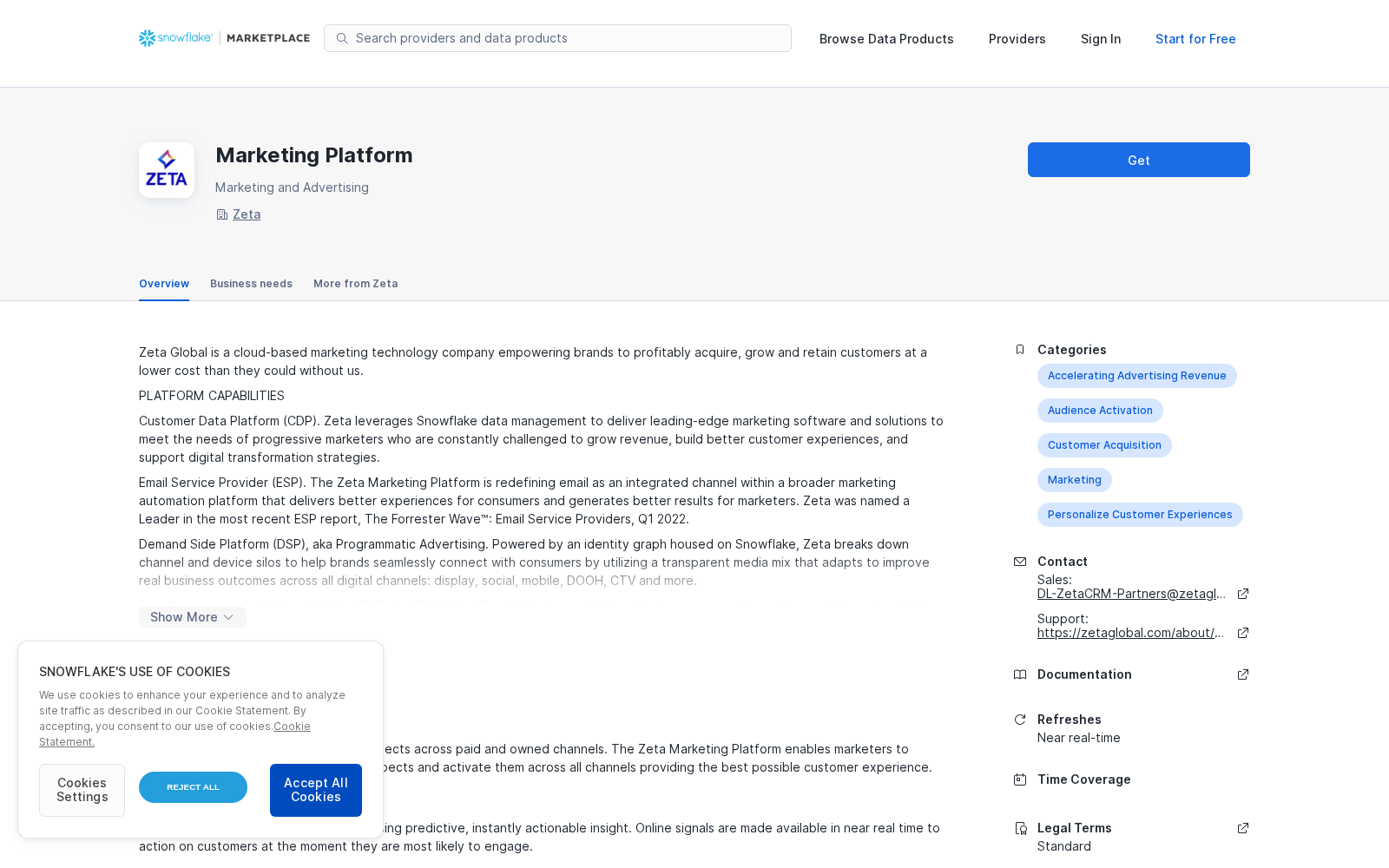Click the Reject All cookies button
This screenshot has width=1389, height=868.
(193, 787)
